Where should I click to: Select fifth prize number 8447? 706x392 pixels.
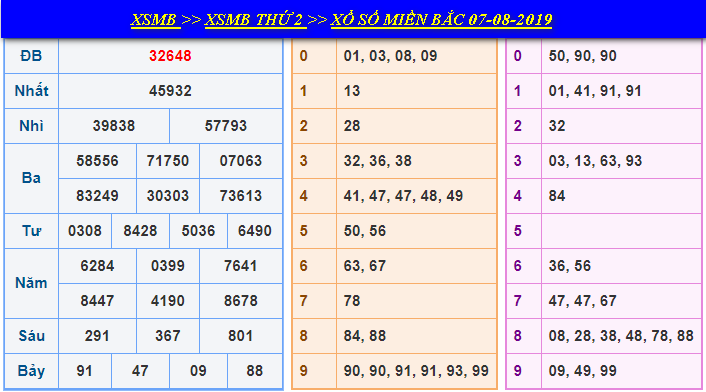97,301
